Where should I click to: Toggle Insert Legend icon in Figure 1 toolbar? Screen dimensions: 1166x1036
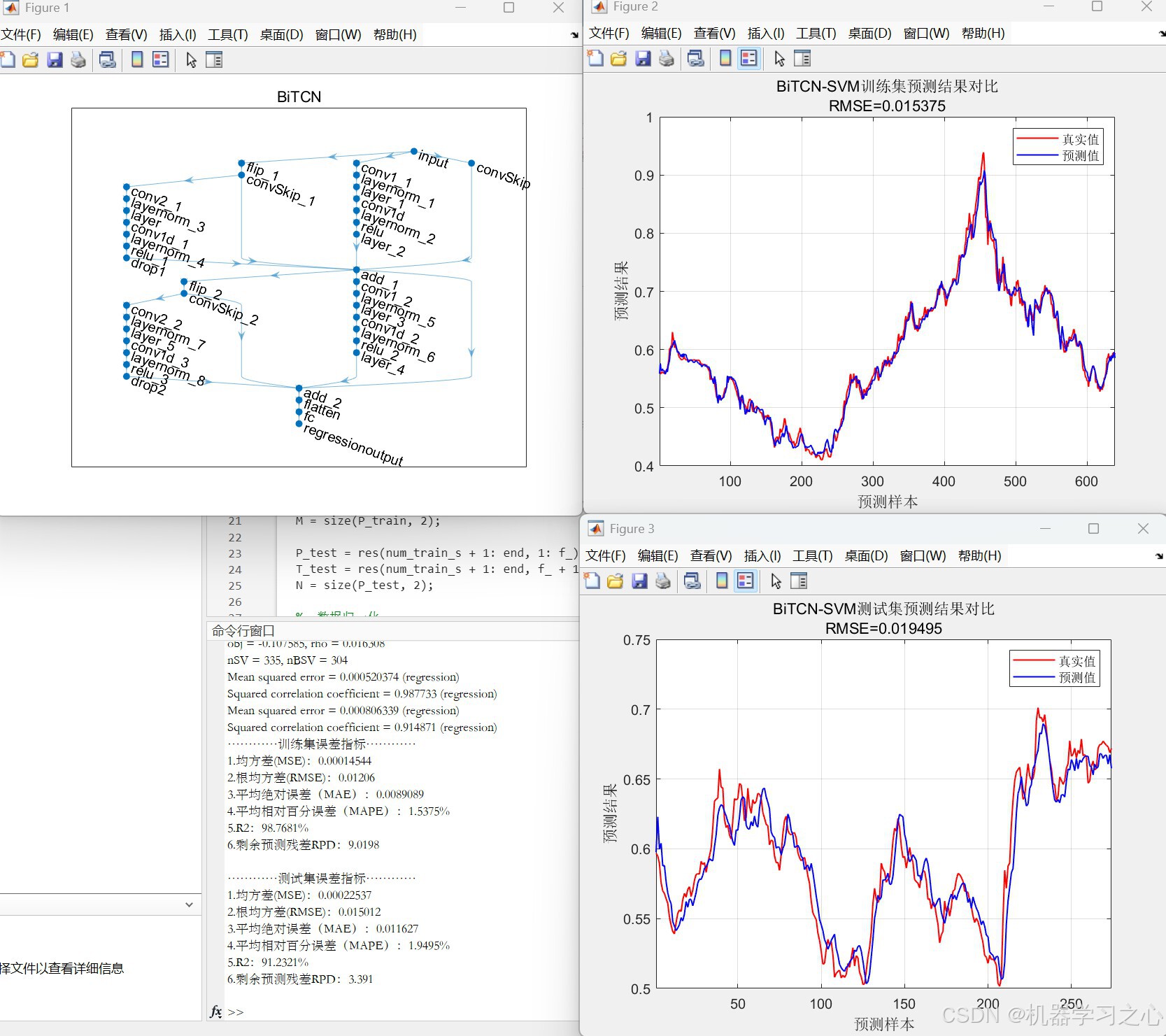[x=161, y=60]
